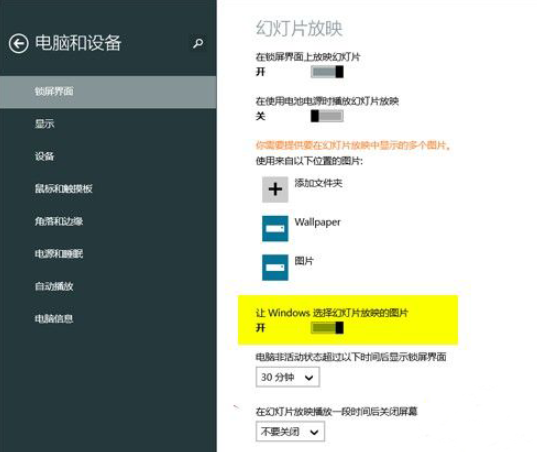The image size is (537, 452).
Task: Click the 使用来自以下位置的图片 label
Action: (x=309, y=161)
